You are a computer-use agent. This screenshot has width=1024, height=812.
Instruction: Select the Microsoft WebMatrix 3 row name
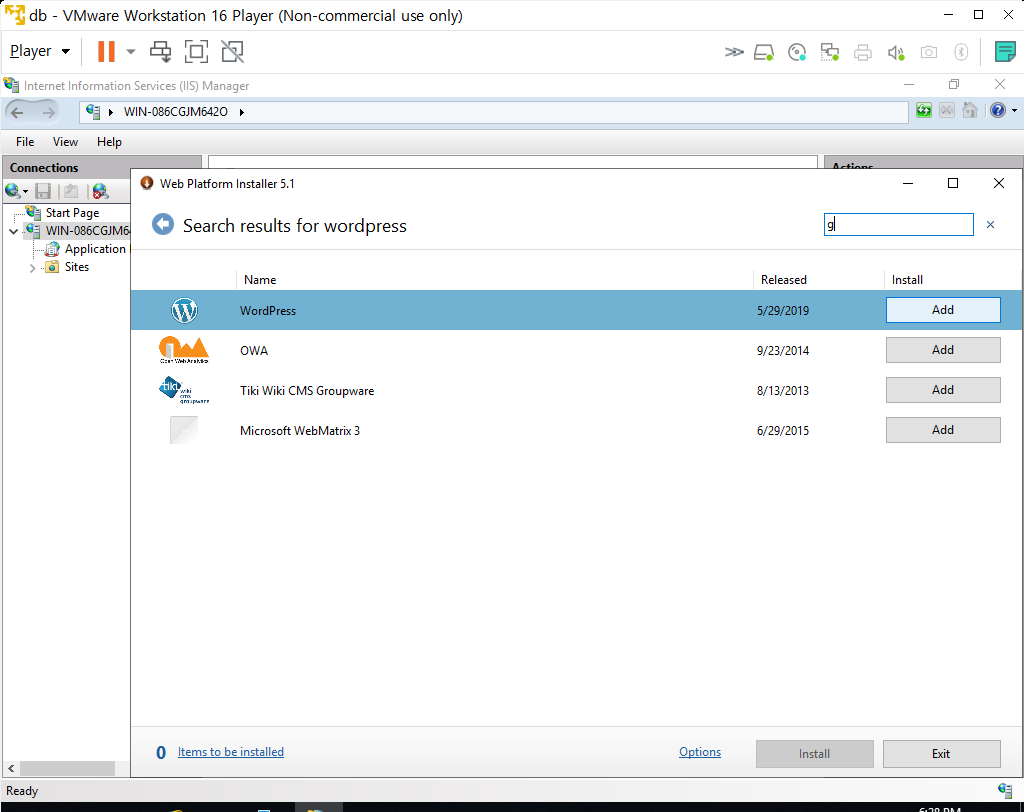[300, 430]
